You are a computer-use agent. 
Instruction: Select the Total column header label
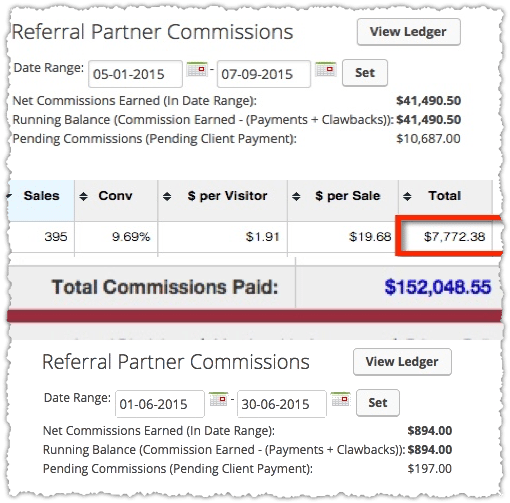[445, 196]
